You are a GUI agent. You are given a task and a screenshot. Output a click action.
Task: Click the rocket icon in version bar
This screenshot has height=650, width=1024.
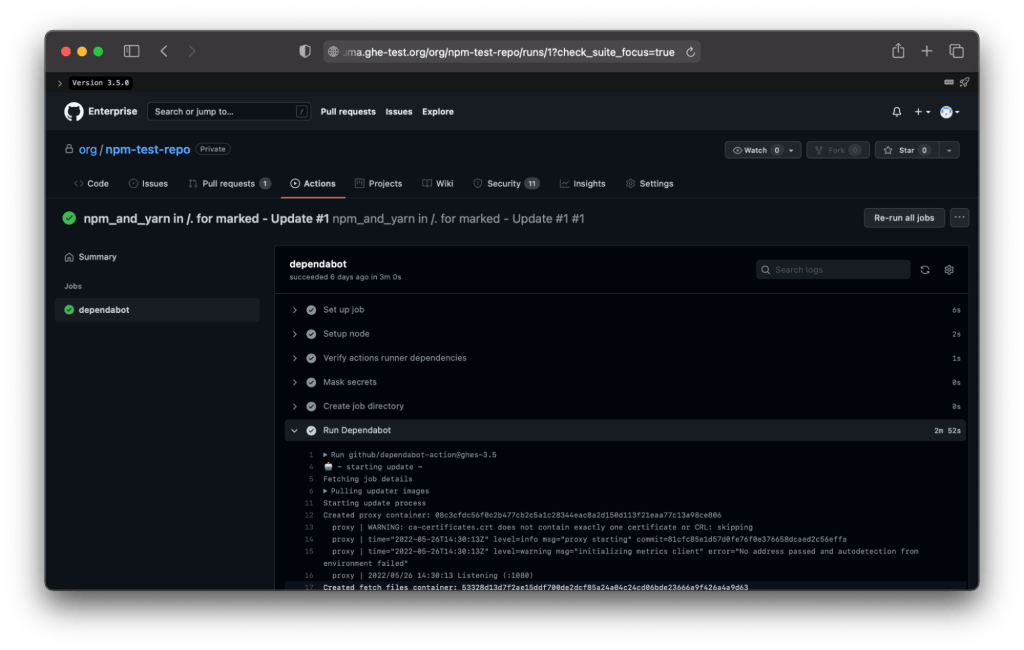[x=965, y=82]
